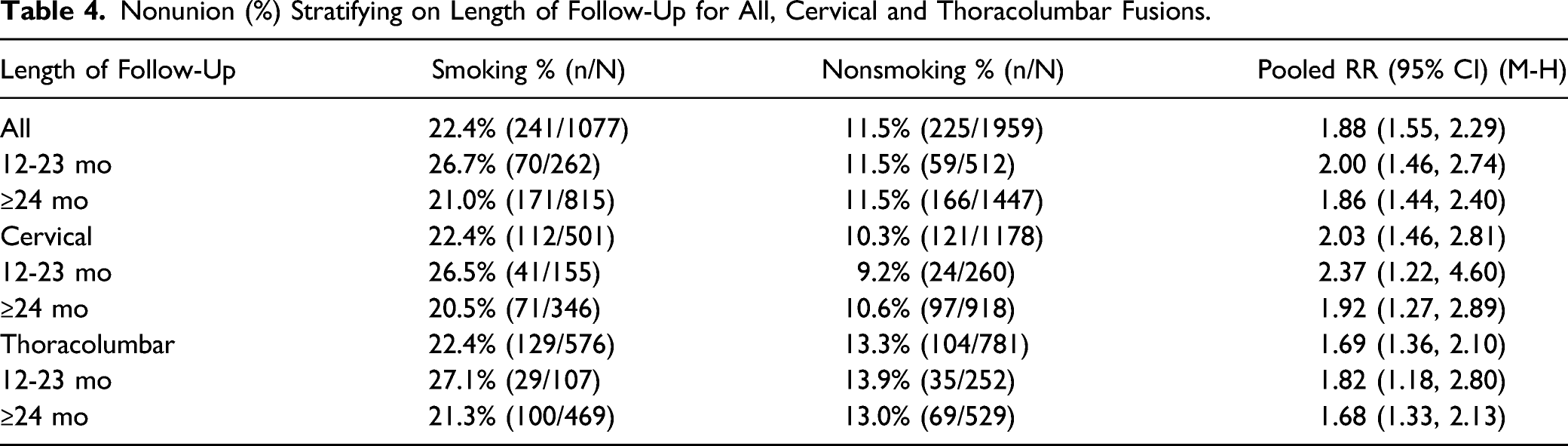Click the nonsmoking value 13.9% (35/252)
1568x446 pixels.
pos(928,382)
